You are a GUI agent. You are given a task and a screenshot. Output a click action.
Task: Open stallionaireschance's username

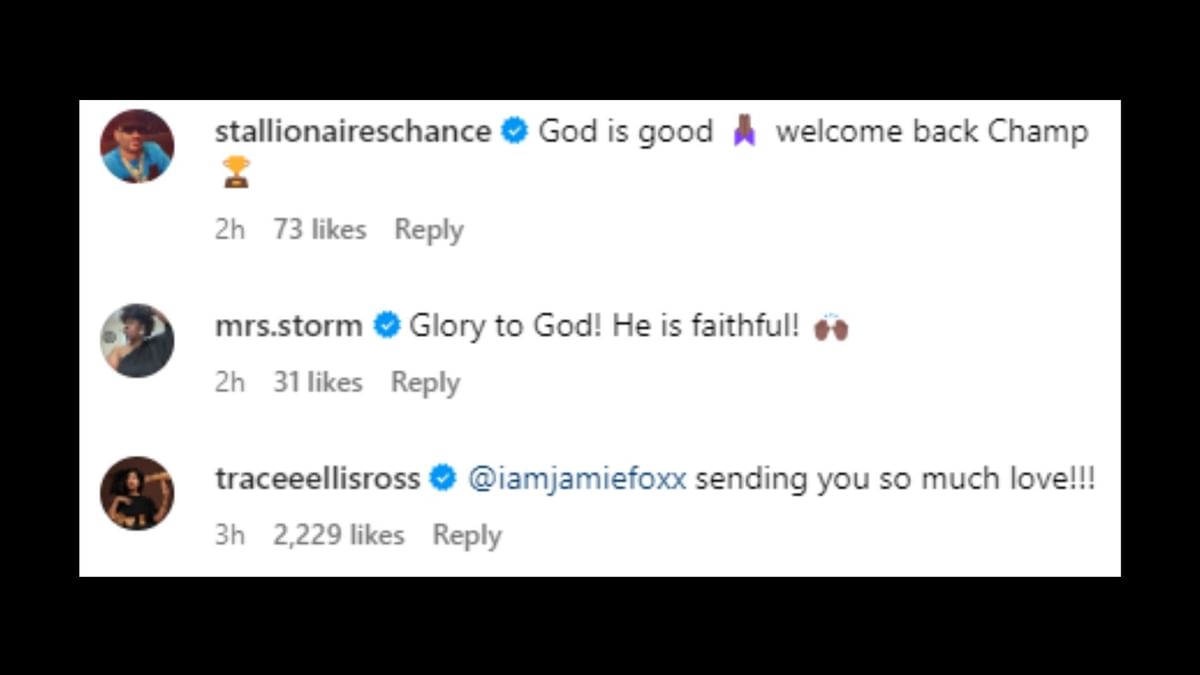(350, 130)
